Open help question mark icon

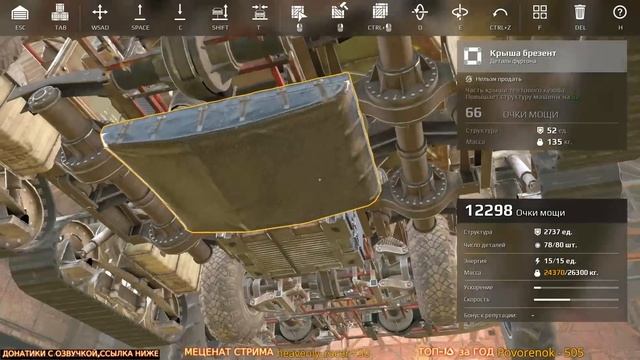tap(620, 13)
